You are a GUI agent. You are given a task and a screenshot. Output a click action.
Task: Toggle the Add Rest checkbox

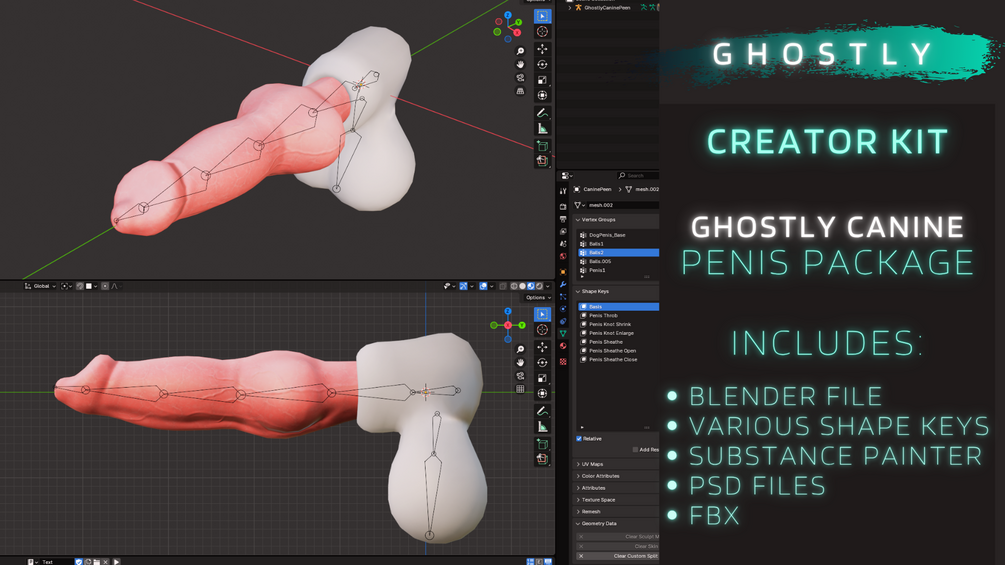(635, 450)
